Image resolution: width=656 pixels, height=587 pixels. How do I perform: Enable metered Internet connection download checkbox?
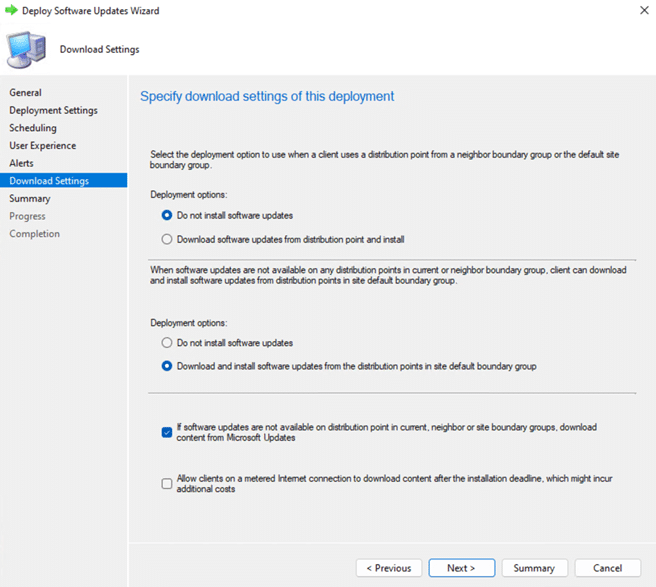pos(167,484)
